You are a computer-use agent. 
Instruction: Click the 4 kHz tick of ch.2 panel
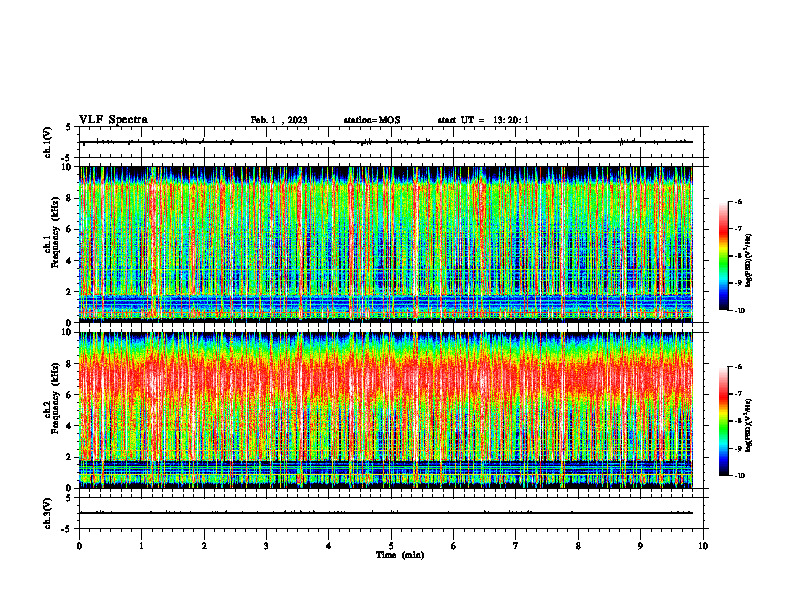point(70,426)
